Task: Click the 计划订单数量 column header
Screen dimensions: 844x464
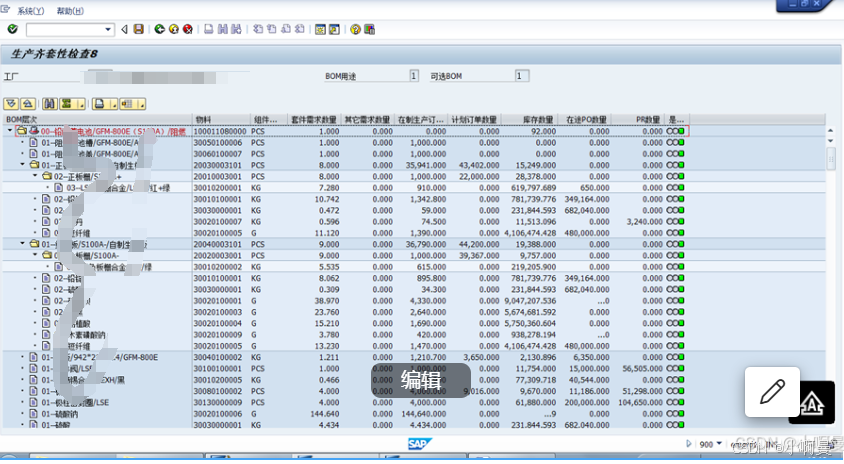Action: pos(474,119)
